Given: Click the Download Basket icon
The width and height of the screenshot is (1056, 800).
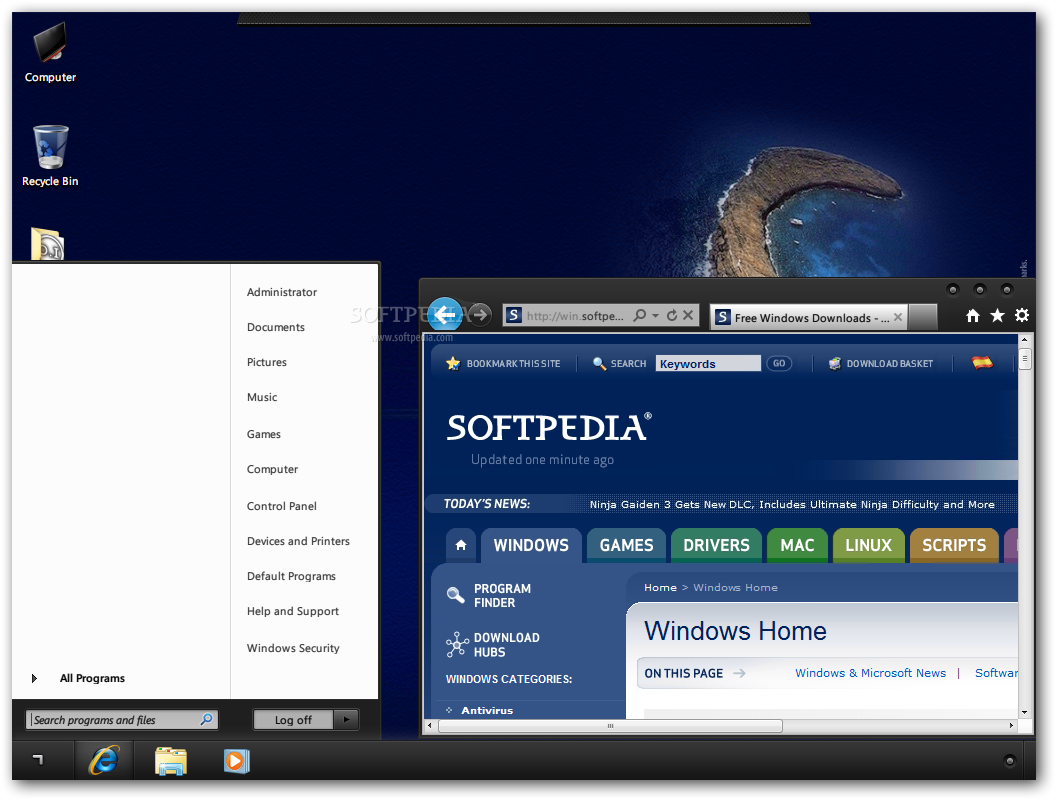Looking at the screenshot, I should (834, 364).
